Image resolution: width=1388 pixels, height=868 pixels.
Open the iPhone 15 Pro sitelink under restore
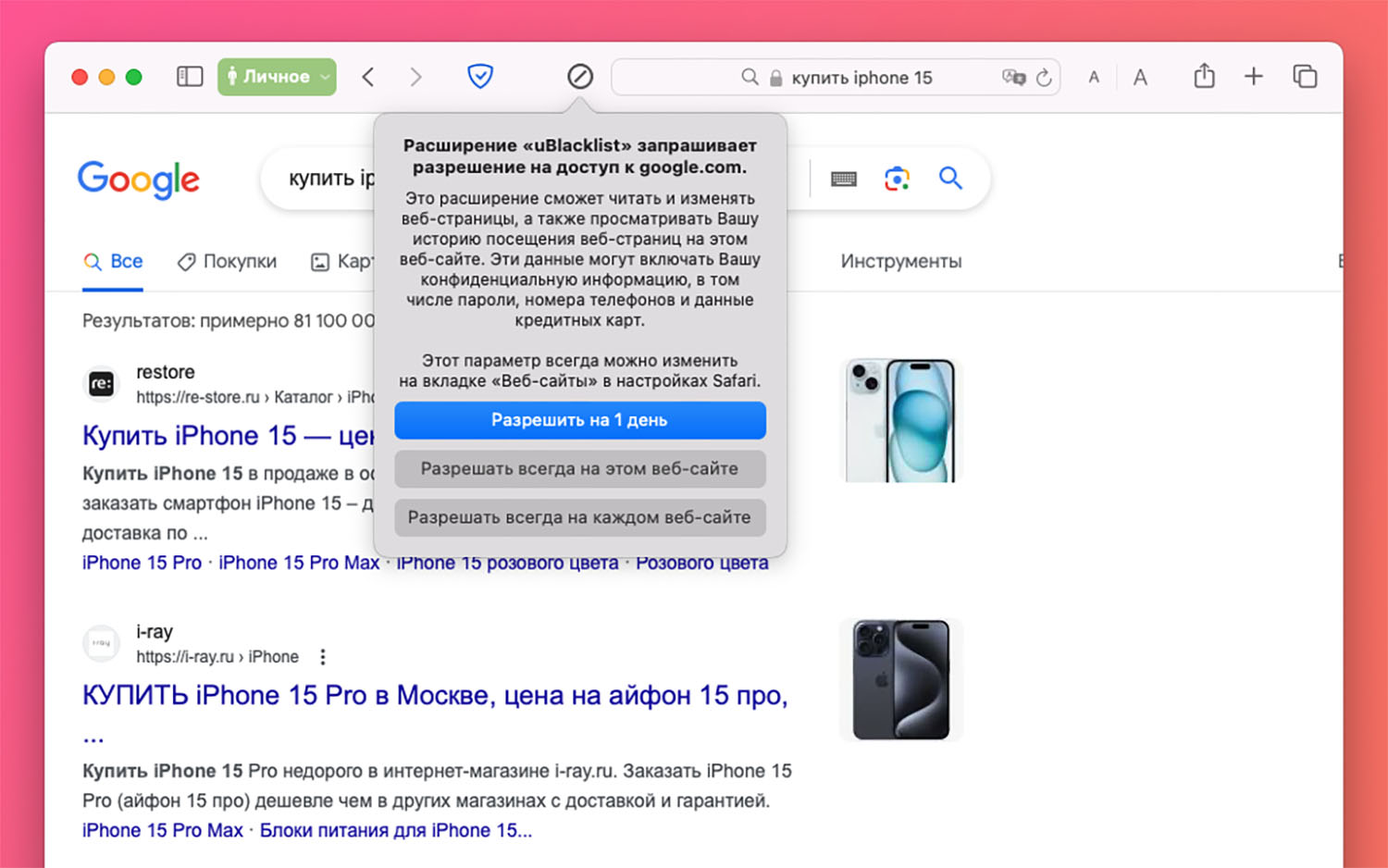click(142, 563)
